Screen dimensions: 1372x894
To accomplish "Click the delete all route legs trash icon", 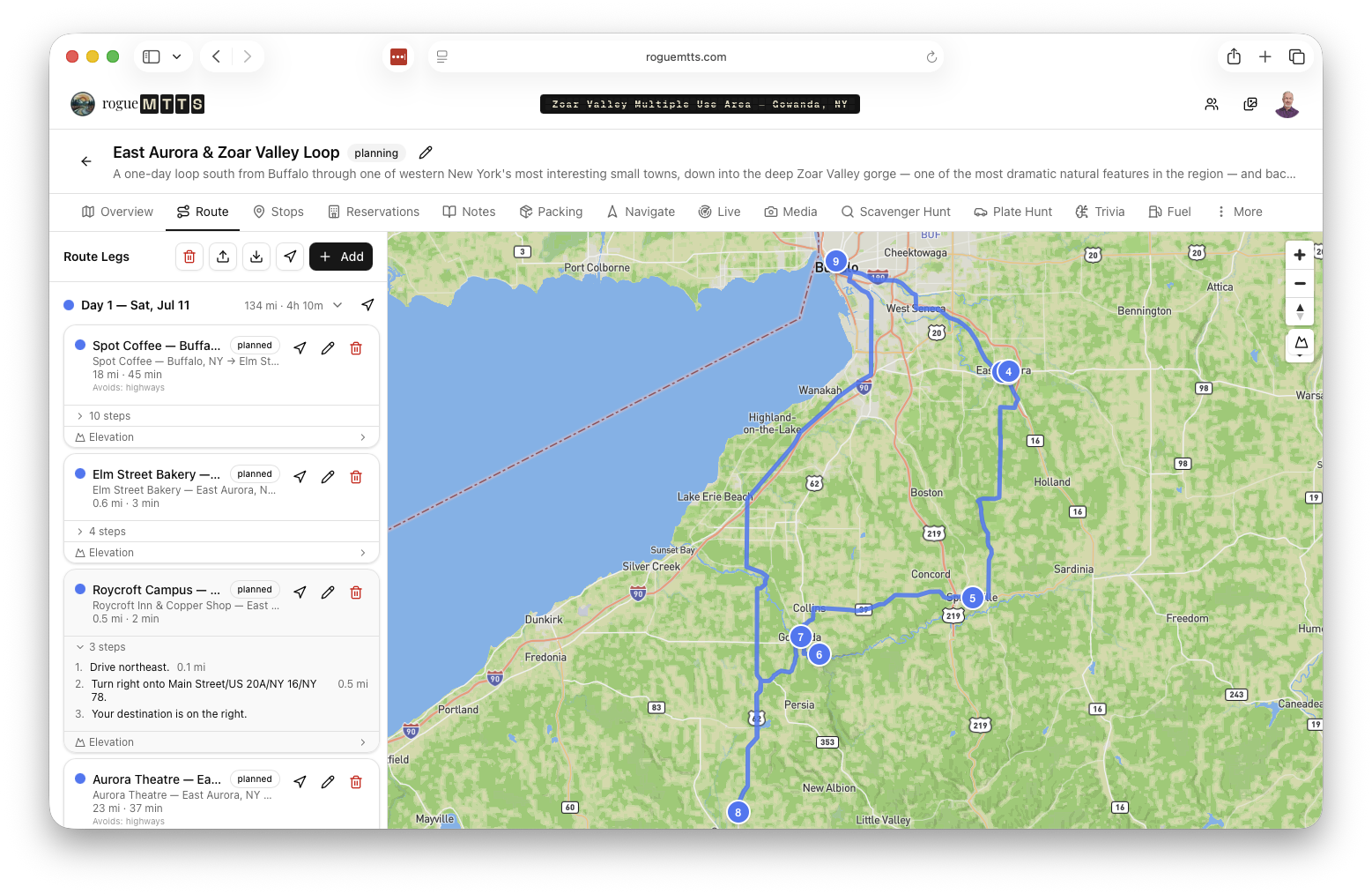I will click(189, 257).
